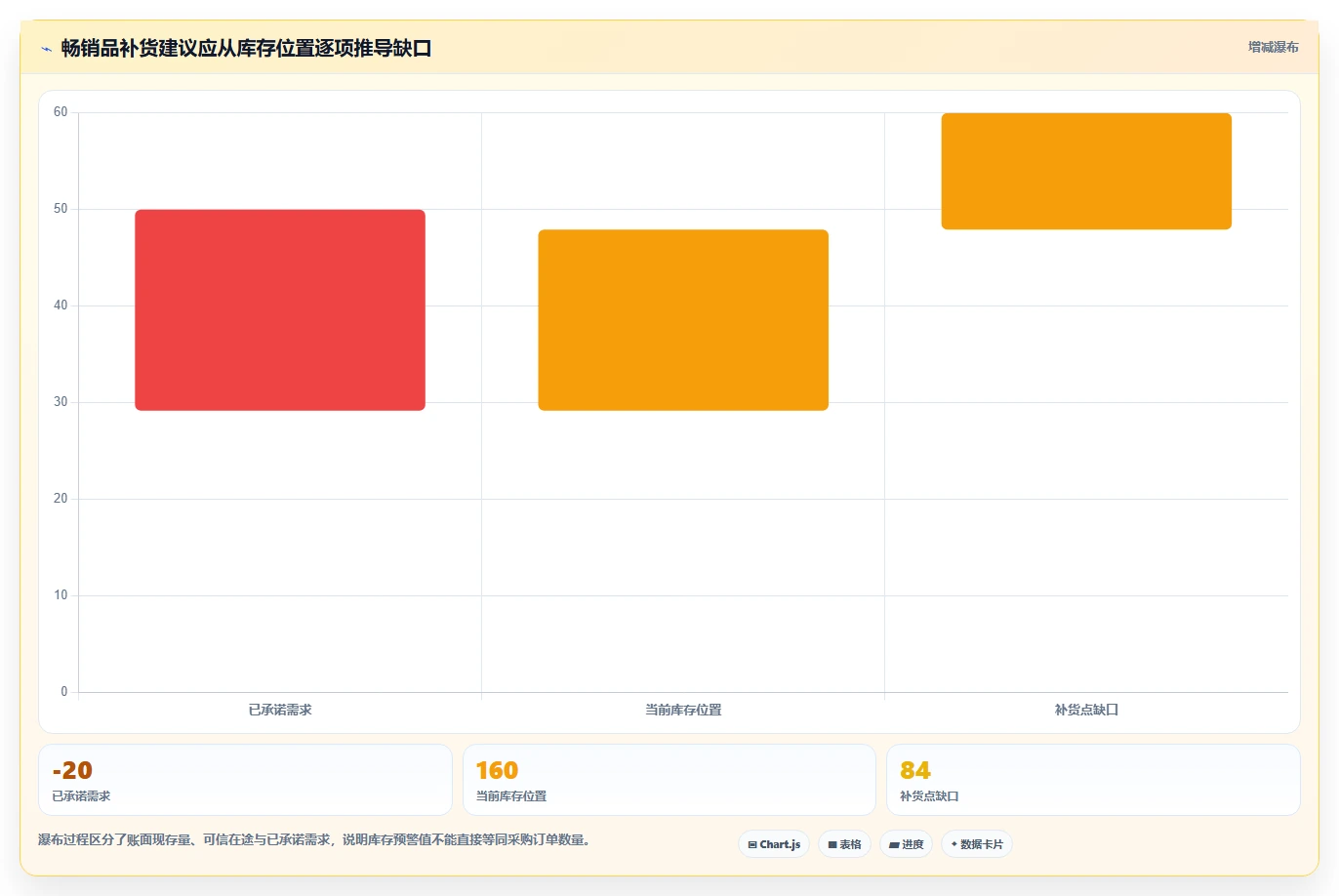Click the 表格 tag
The width and height of the screenshot is (1339, 896).
pos(844,844)
